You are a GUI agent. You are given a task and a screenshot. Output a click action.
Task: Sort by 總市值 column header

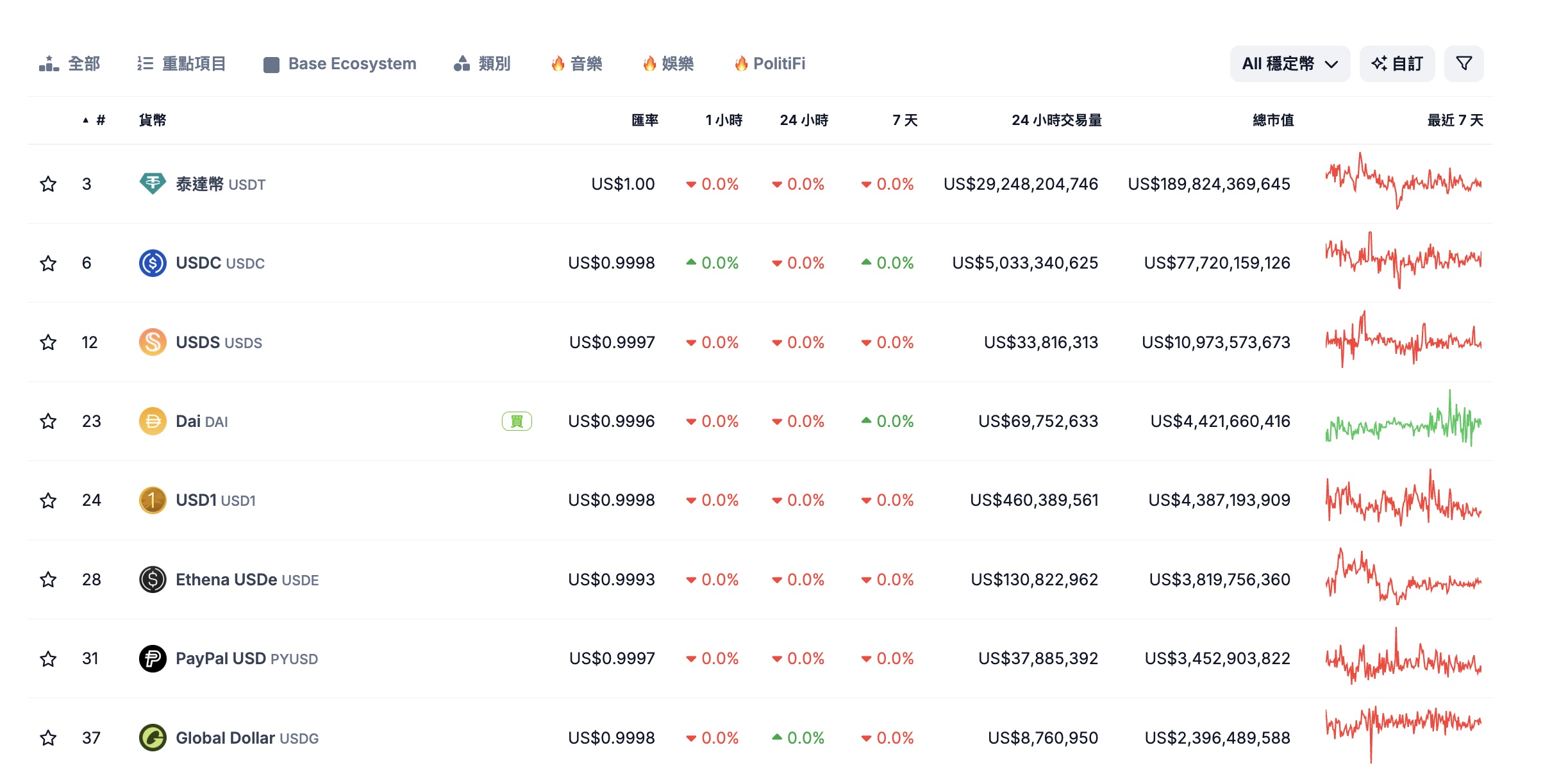[1273, 120]
